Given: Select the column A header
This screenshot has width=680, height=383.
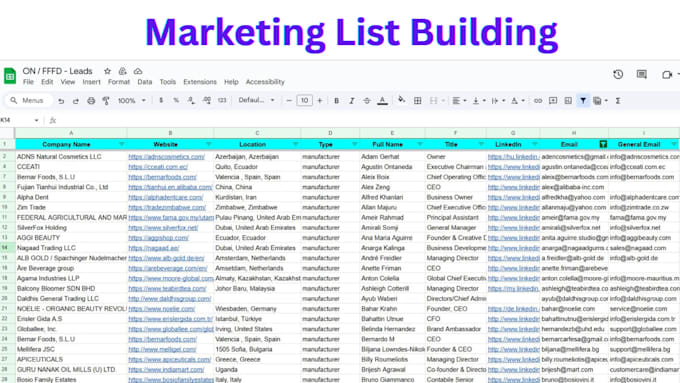Looking at the screenshot, I should [x=71, y=133].
